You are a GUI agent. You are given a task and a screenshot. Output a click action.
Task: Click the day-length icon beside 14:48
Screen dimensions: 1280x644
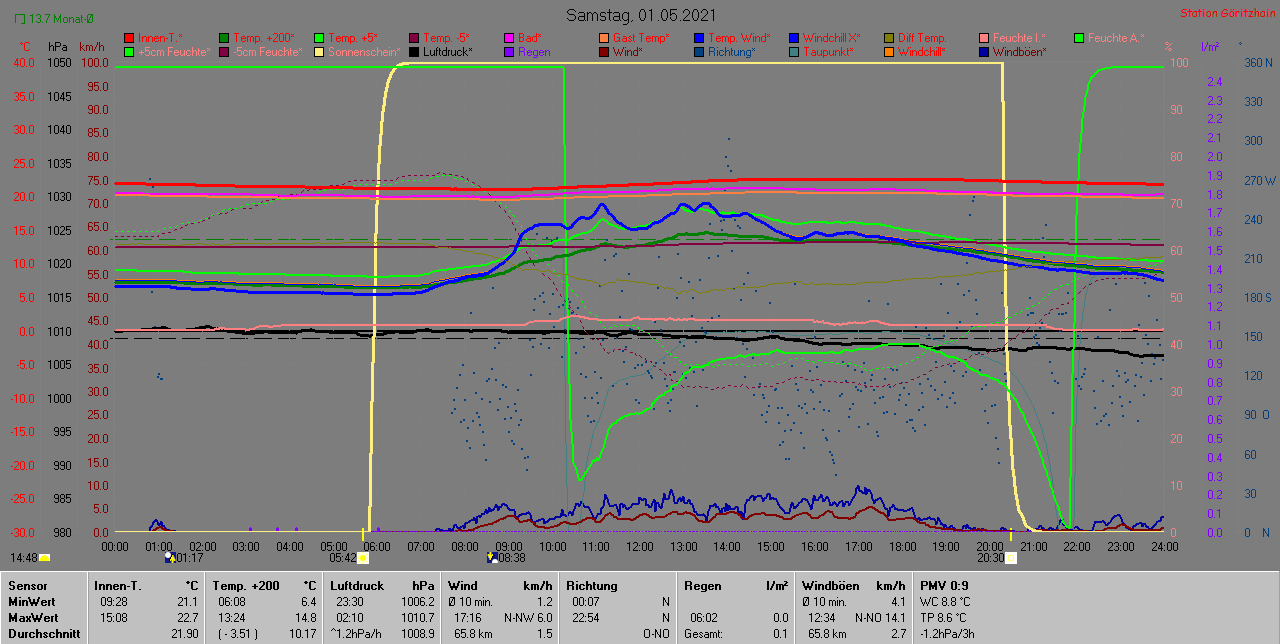[44, 558]
